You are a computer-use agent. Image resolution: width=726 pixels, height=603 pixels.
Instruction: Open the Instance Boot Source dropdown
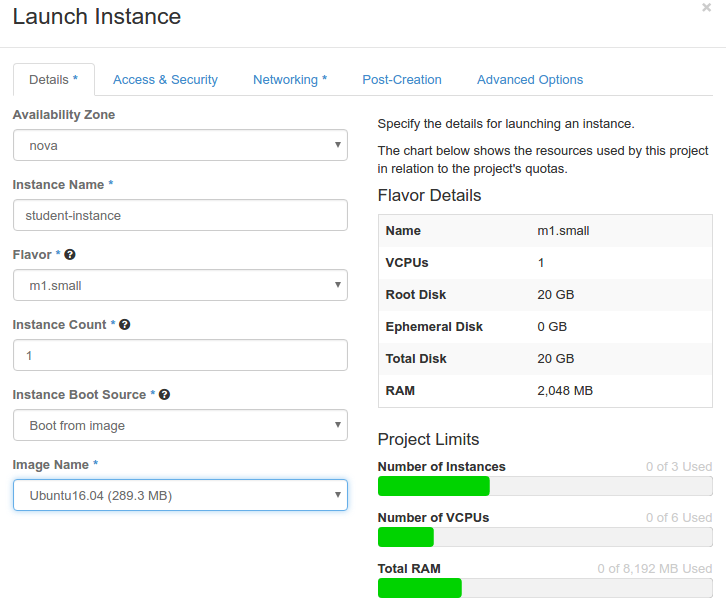point(180,425)
